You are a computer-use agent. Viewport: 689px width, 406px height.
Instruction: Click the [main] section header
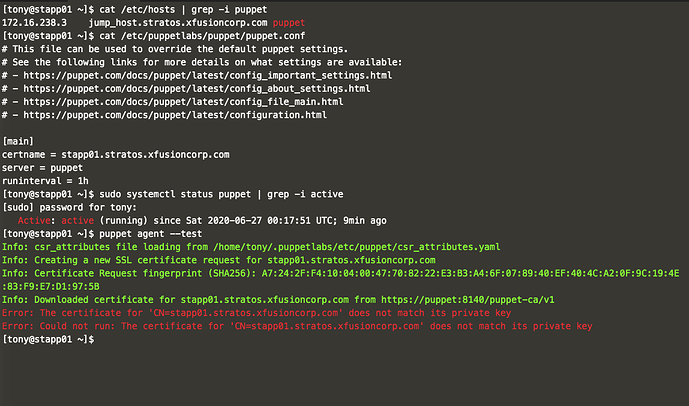click(21, 141)
